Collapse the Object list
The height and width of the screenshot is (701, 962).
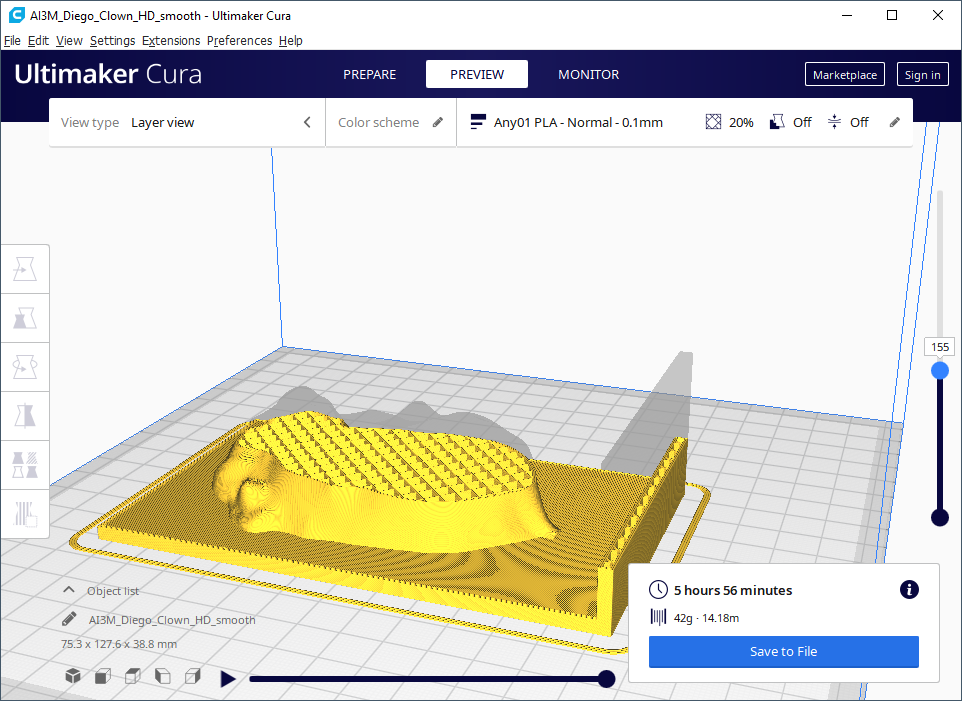pyautogui.click(x=69, y=591)
